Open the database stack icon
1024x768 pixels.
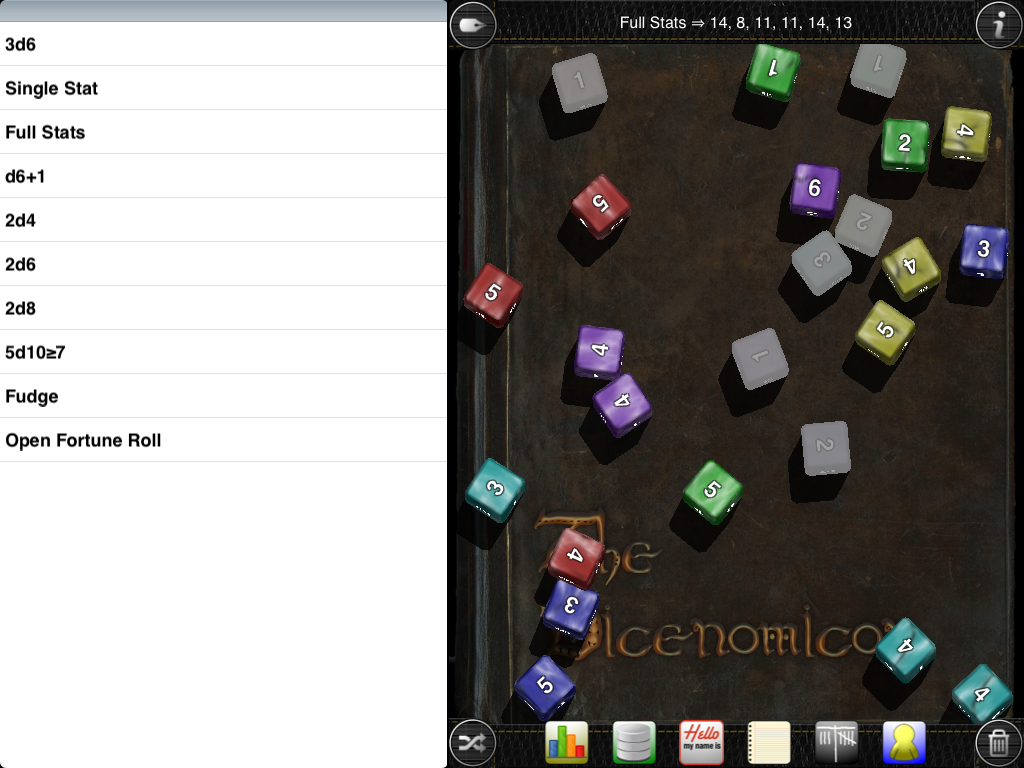[634, 743]
